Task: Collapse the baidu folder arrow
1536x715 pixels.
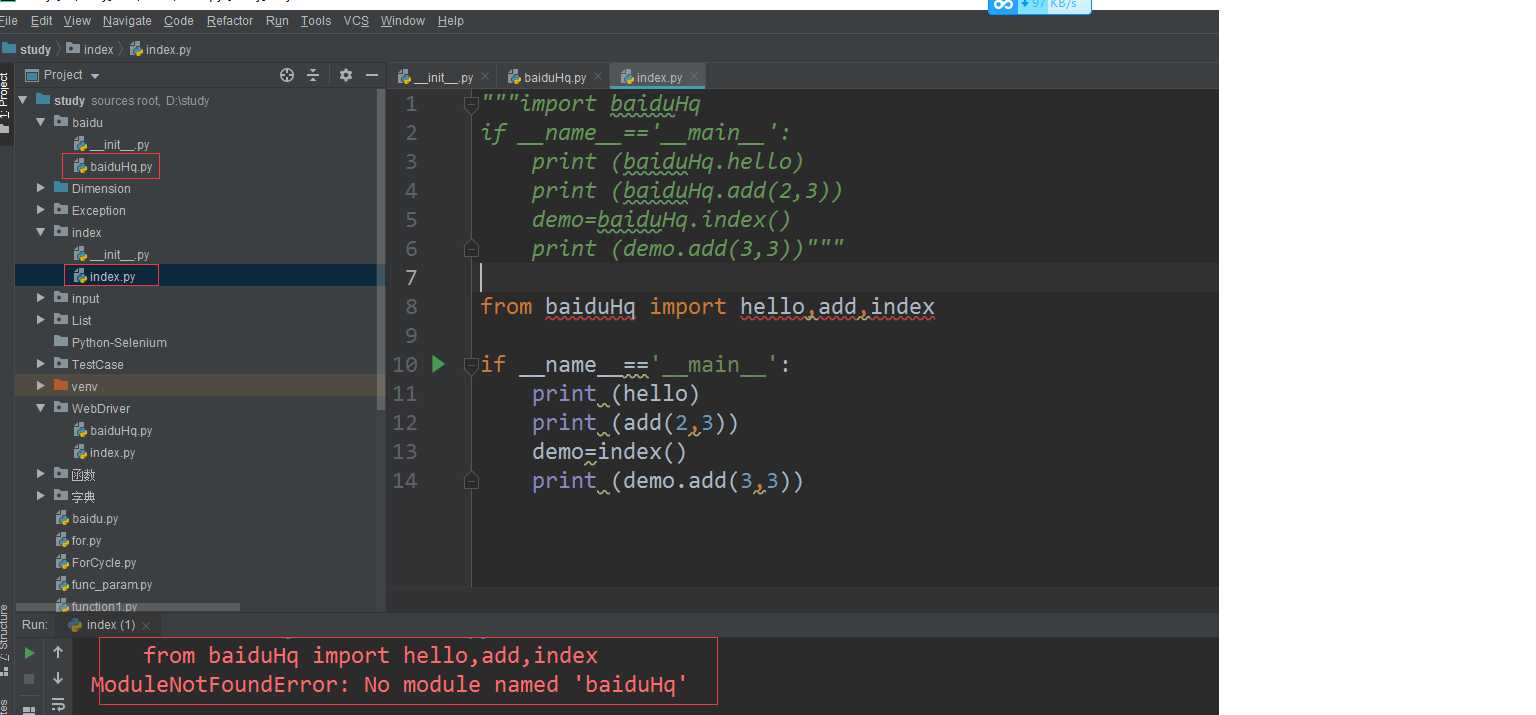Action: [x=41, y=122]
